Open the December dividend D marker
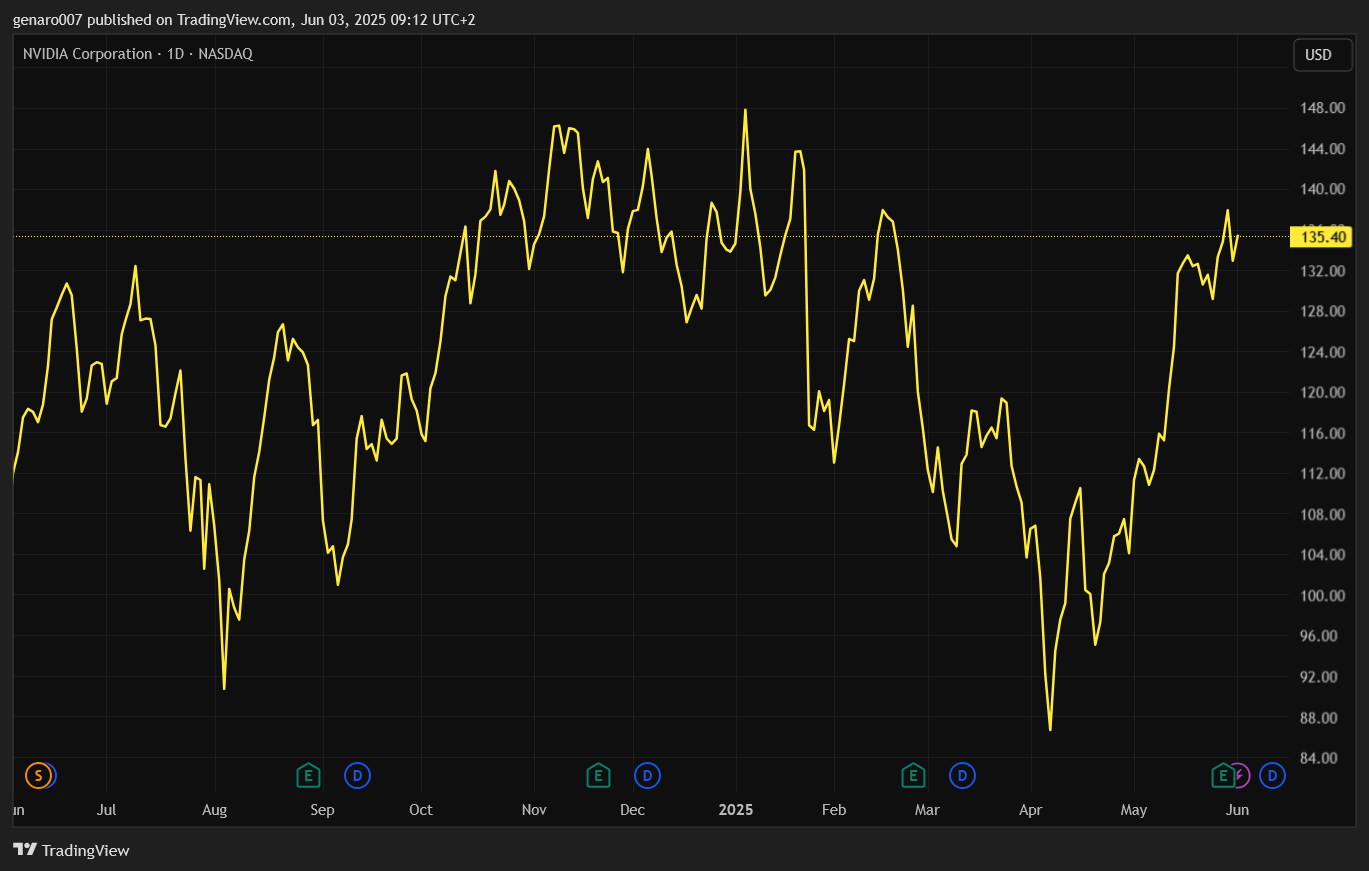Viewport: 1369px width, 871px height. click(x=648, y=775)
